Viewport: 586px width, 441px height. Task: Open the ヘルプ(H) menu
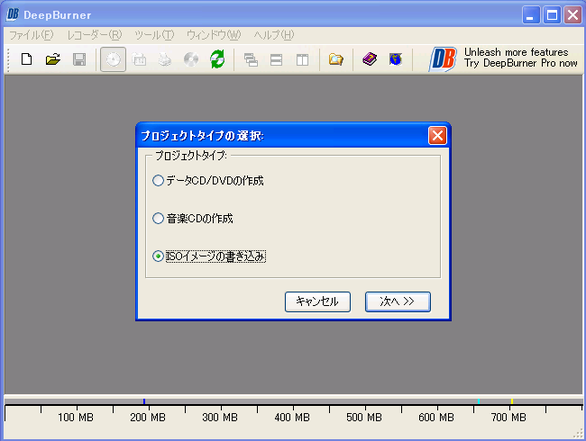[x=274, y=35]
